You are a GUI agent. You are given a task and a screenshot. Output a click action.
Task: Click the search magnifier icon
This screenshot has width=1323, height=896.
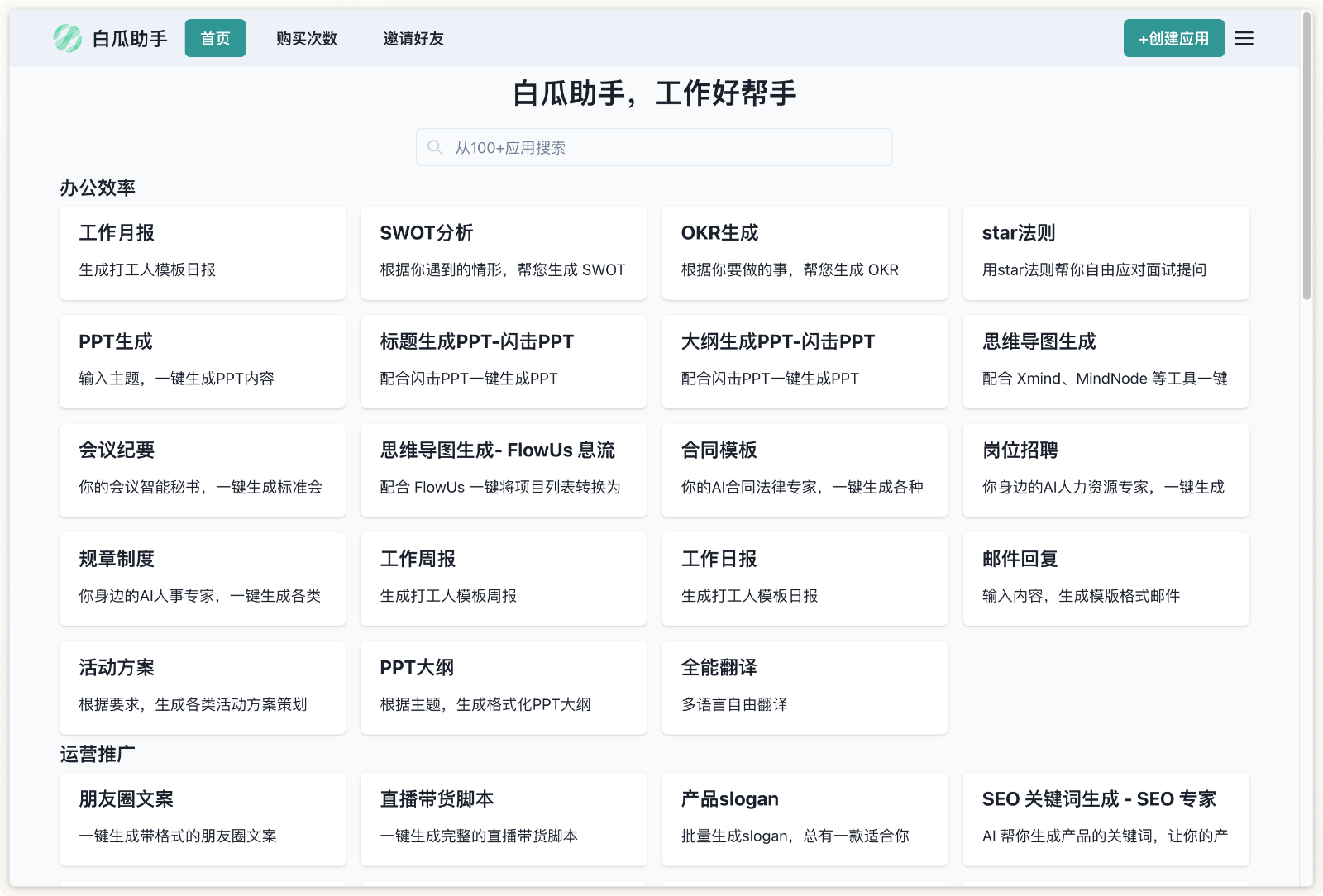point(435,147)
